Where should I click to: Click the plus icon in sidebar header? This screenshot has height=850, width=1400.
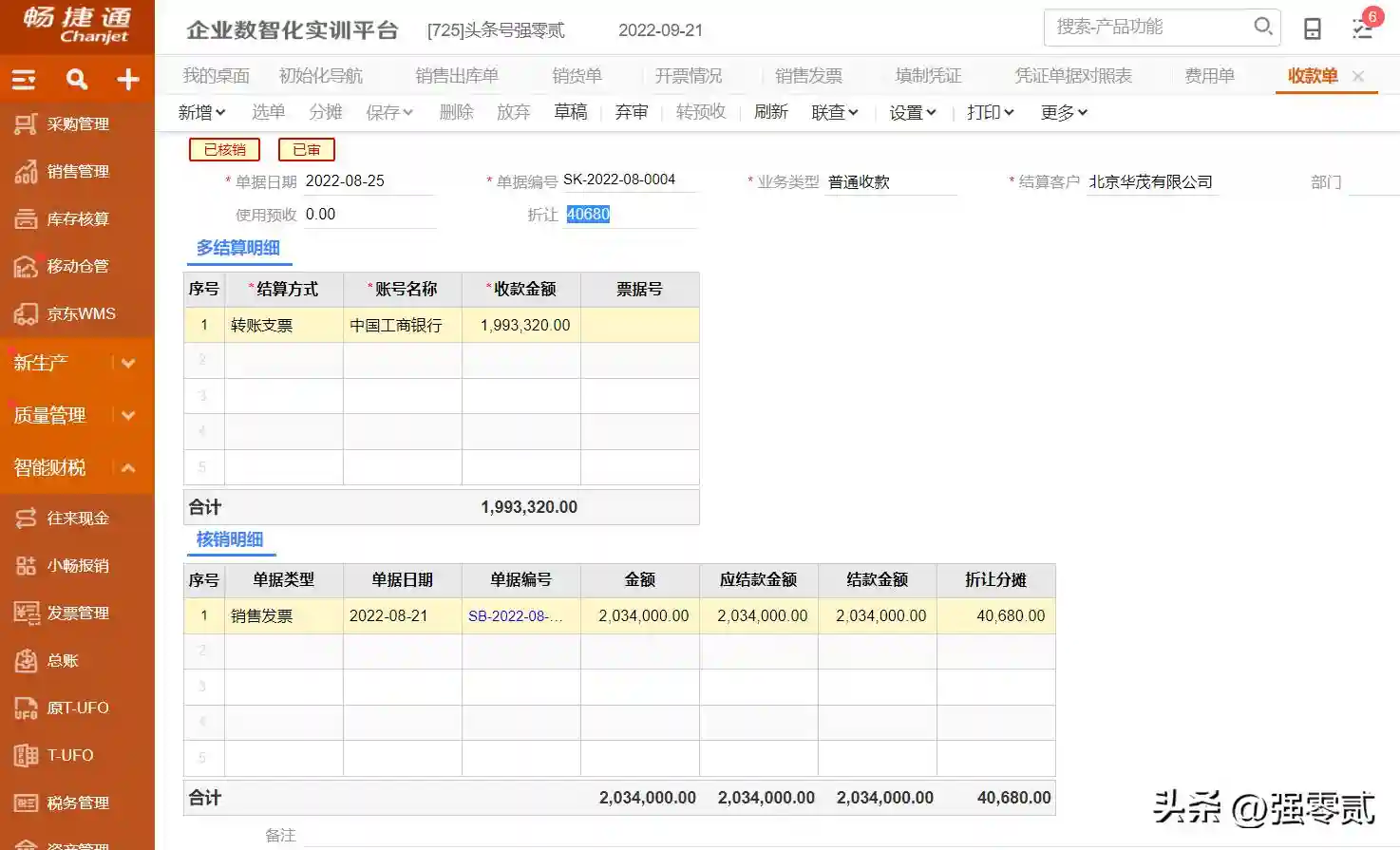(128, 80)
